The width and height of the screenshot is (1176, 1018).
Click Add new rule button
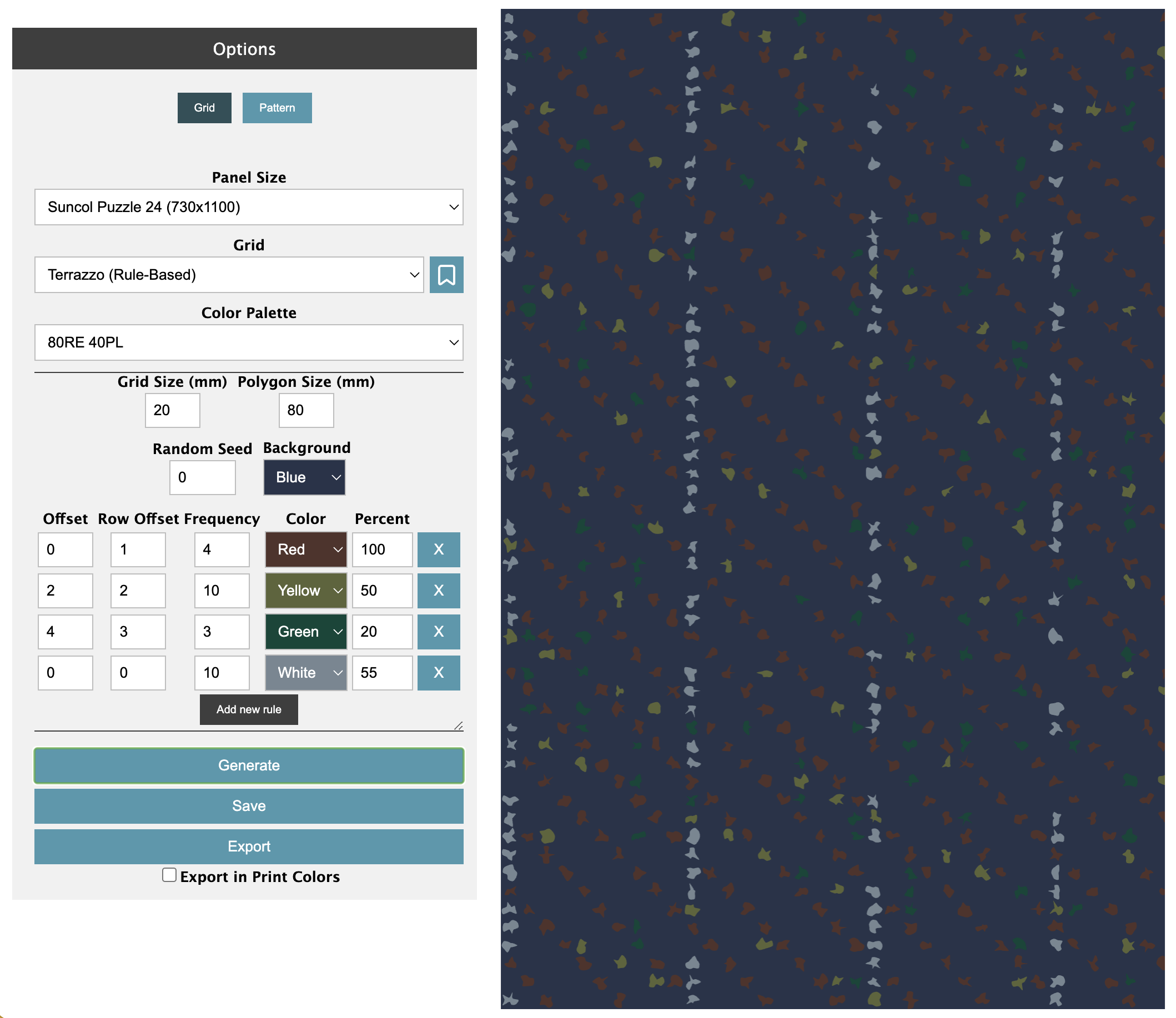(x=249, y=709)
